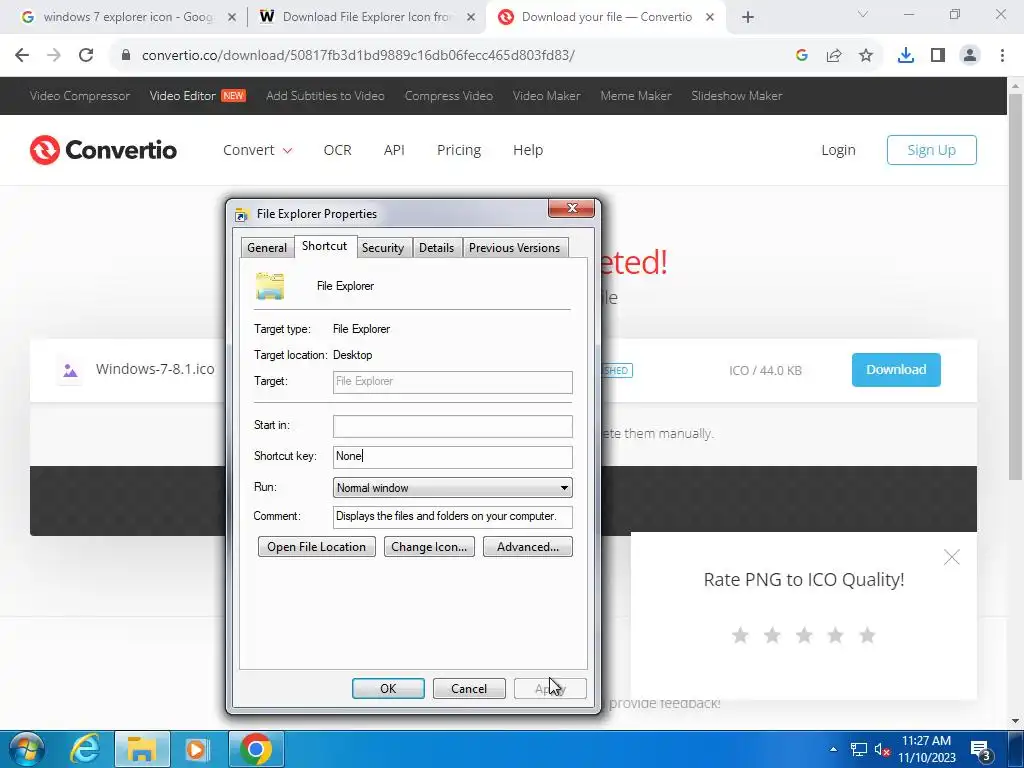The height and width of the screenshot is (768, 1024).
Task: Open Add Subtitles to Video link
Action: (325, 96)
